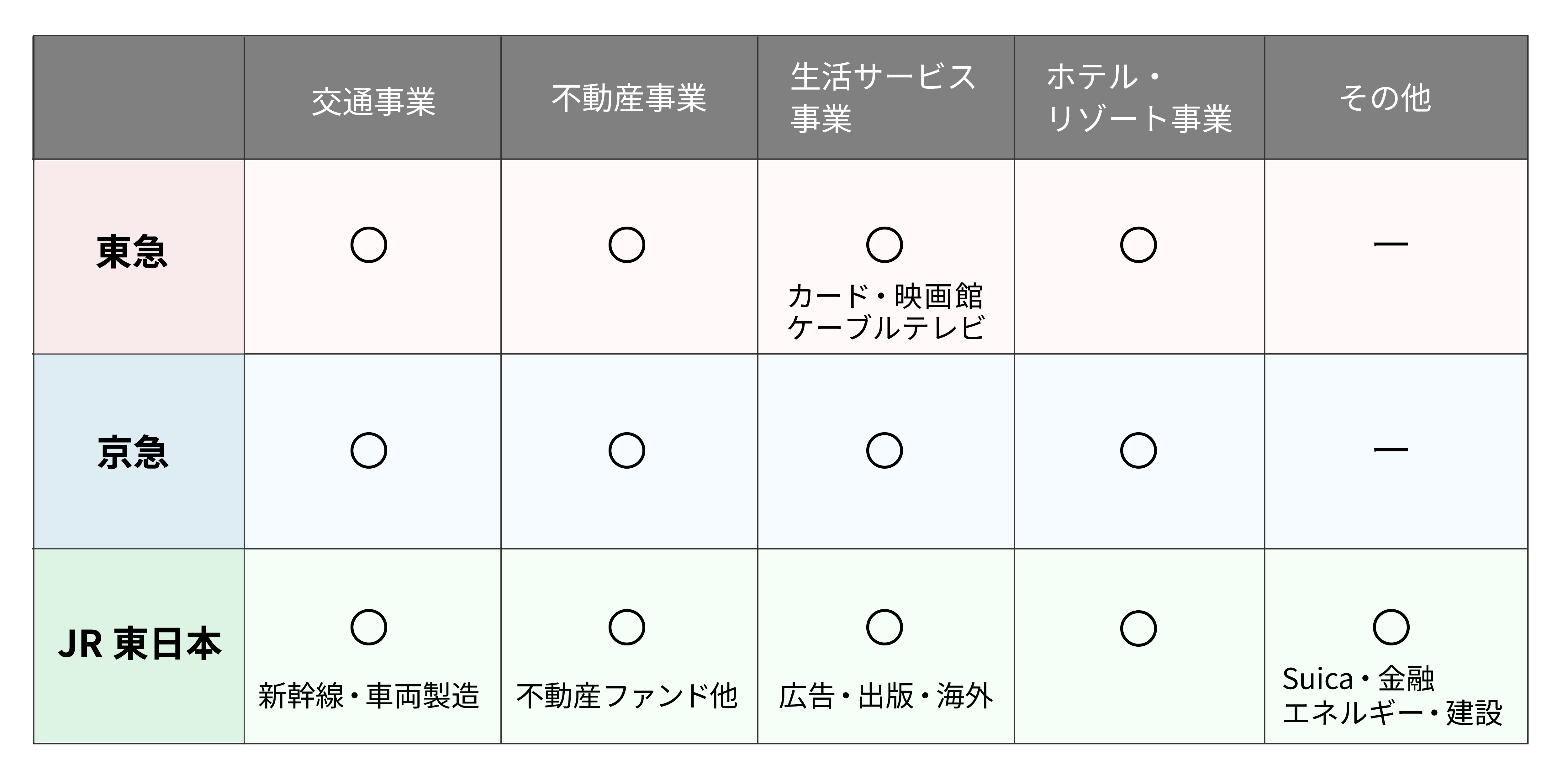Click the dash in 東急 その他 cell
Viewport: 1568px width, 778px height.
pyautogui.click(x=1391, y=244)
